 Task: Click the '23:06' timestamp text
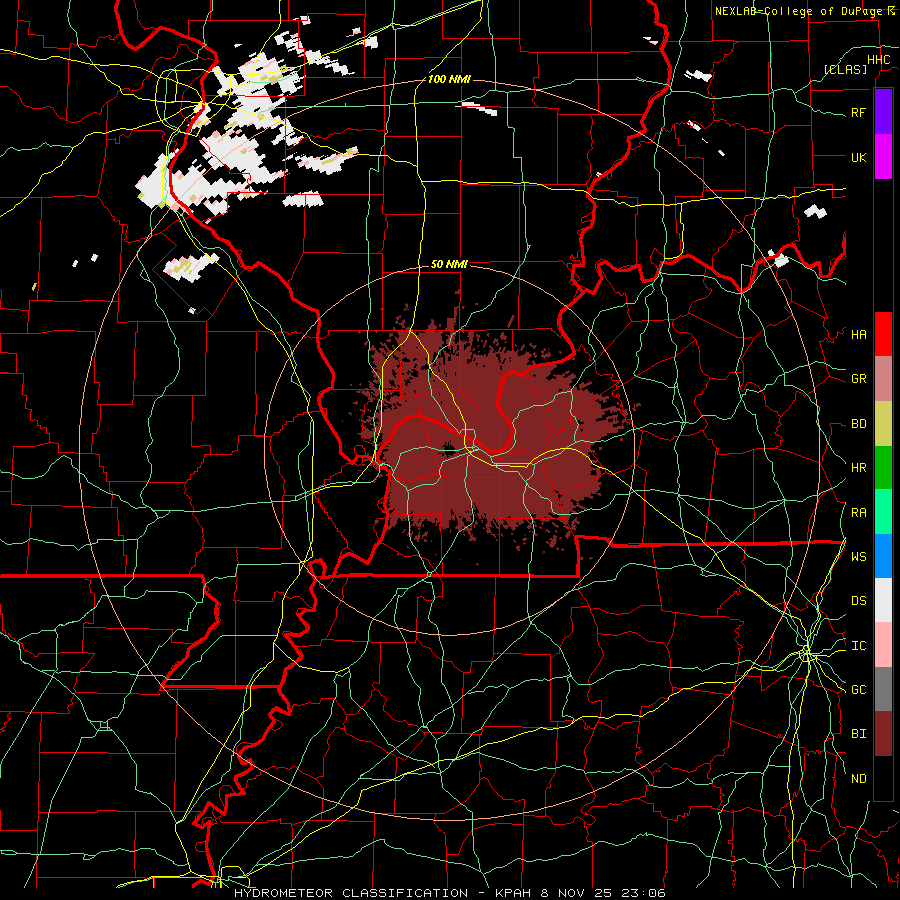[644, 893]
